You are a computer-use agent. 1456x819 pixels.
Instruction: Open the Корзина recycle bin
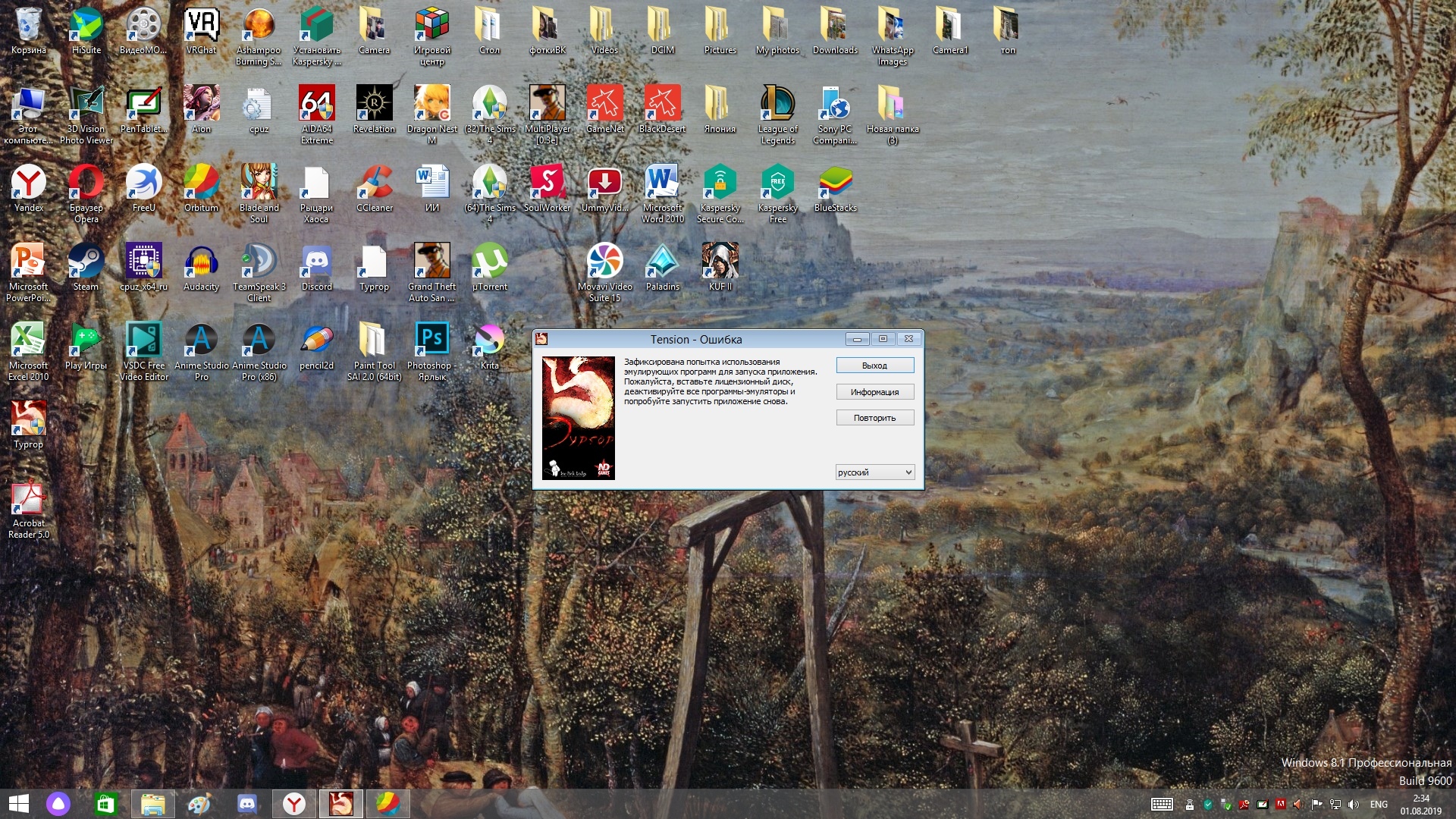(28, 31)
